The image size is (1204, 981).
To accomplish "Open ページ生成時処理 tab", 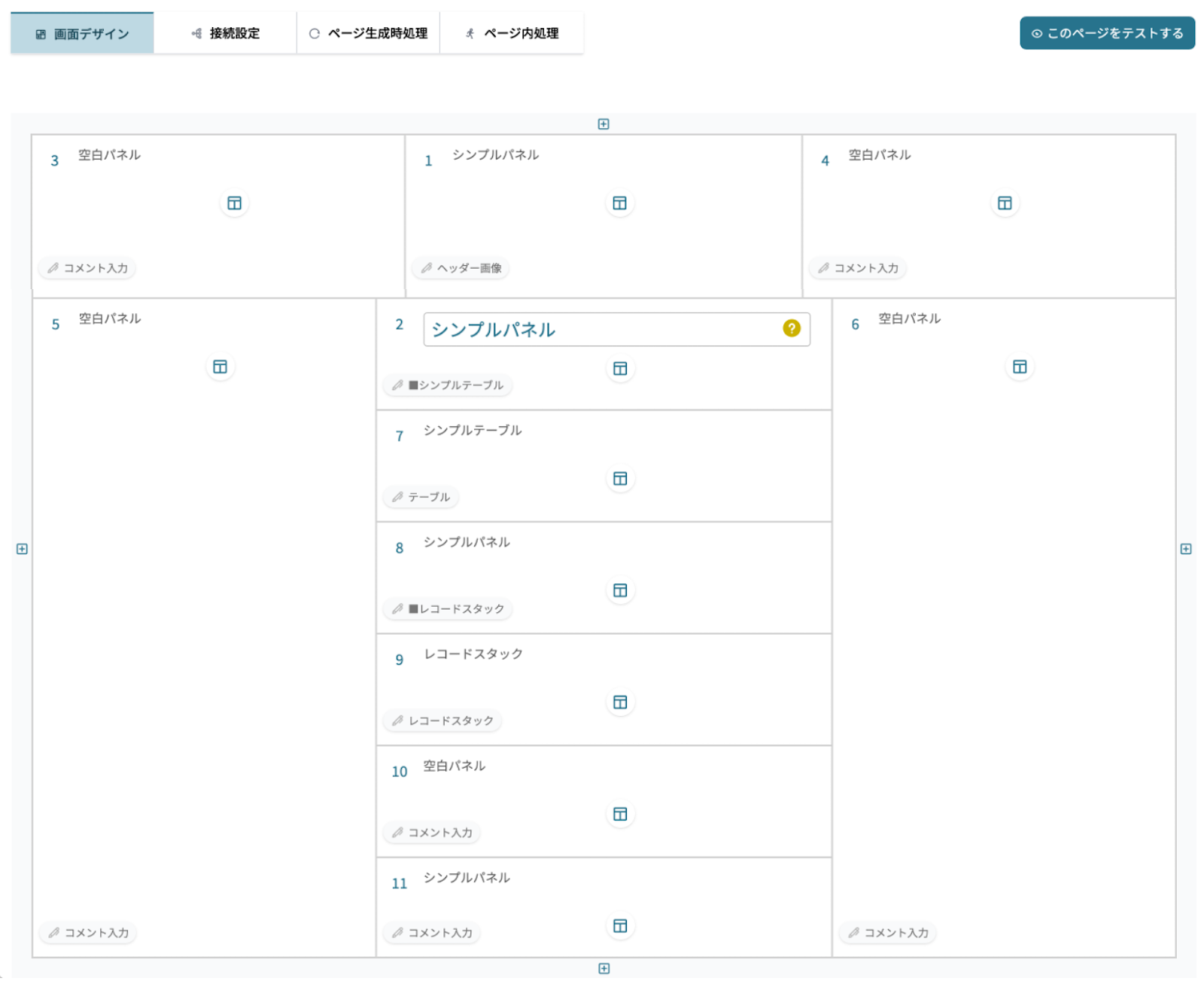I will [368, 33].
